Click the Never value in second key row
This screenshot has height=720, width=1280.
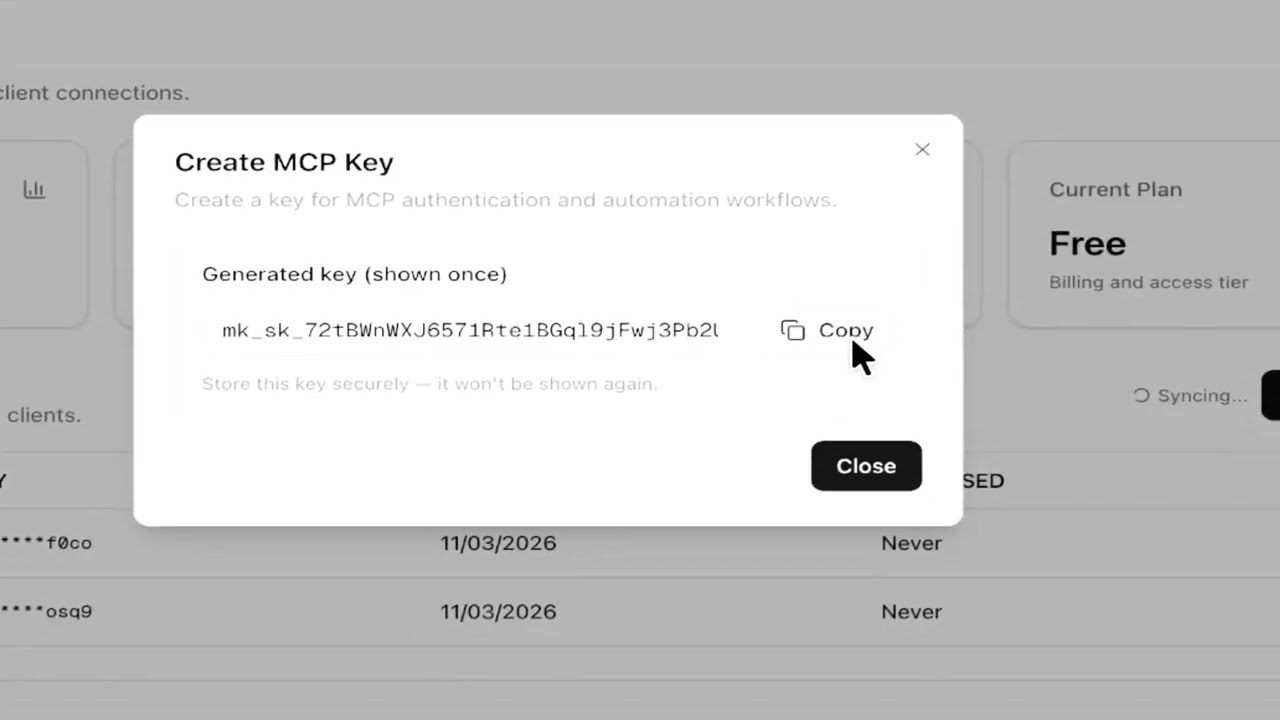click(911, 611)
